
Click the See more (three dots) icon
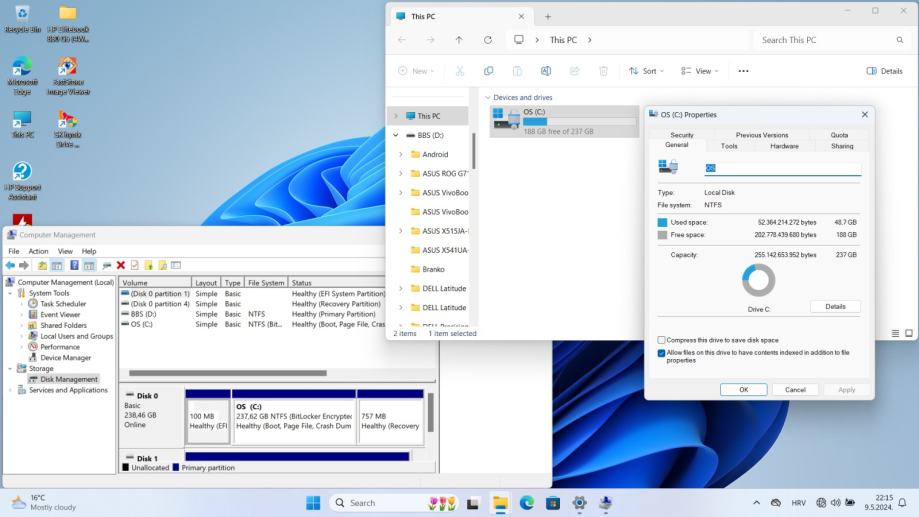743,71
